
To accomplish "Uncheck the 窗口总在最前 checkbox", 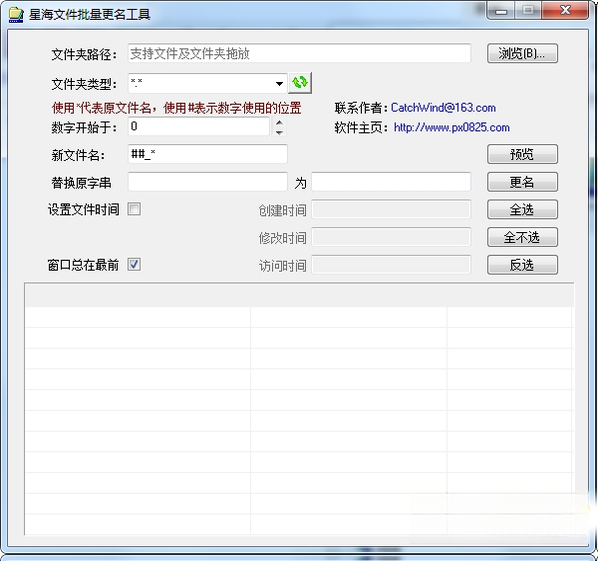I will click(134, 264).
